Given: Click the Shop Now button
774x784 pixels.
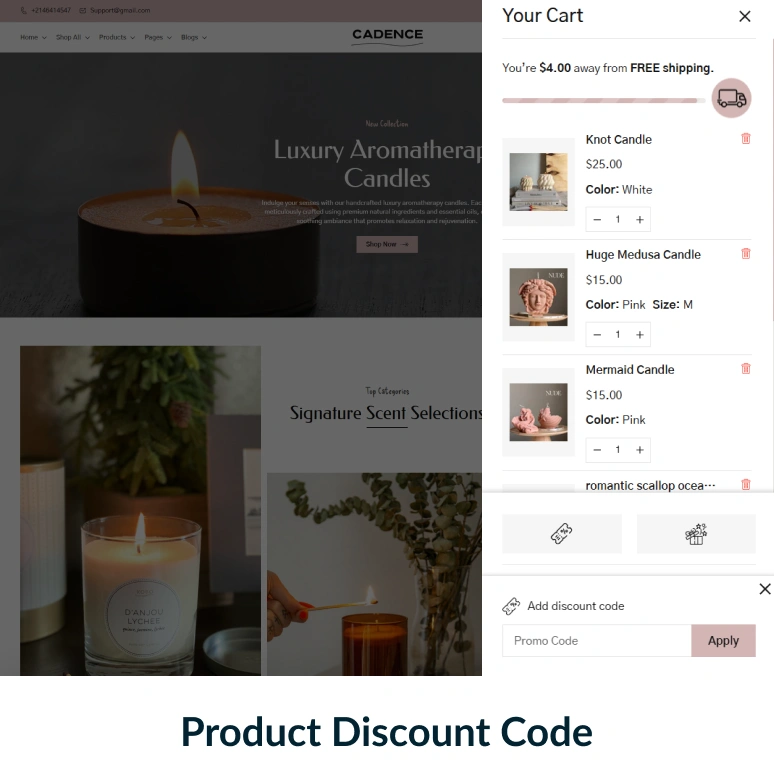Looking at the screenshot, I should 387,244.
